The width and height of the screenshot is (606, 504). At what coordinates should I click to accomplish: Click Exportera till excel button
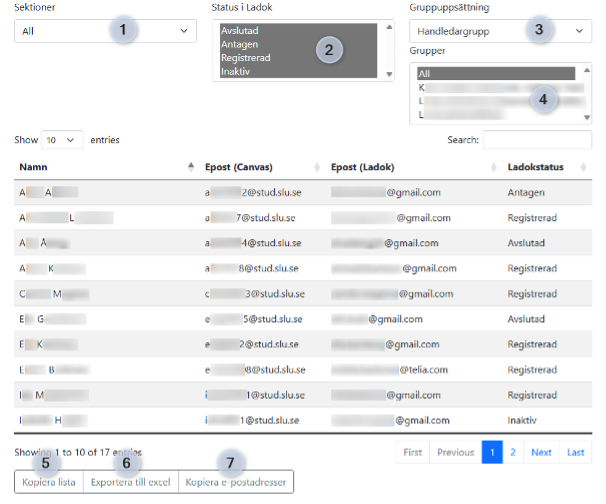point(130,482)
